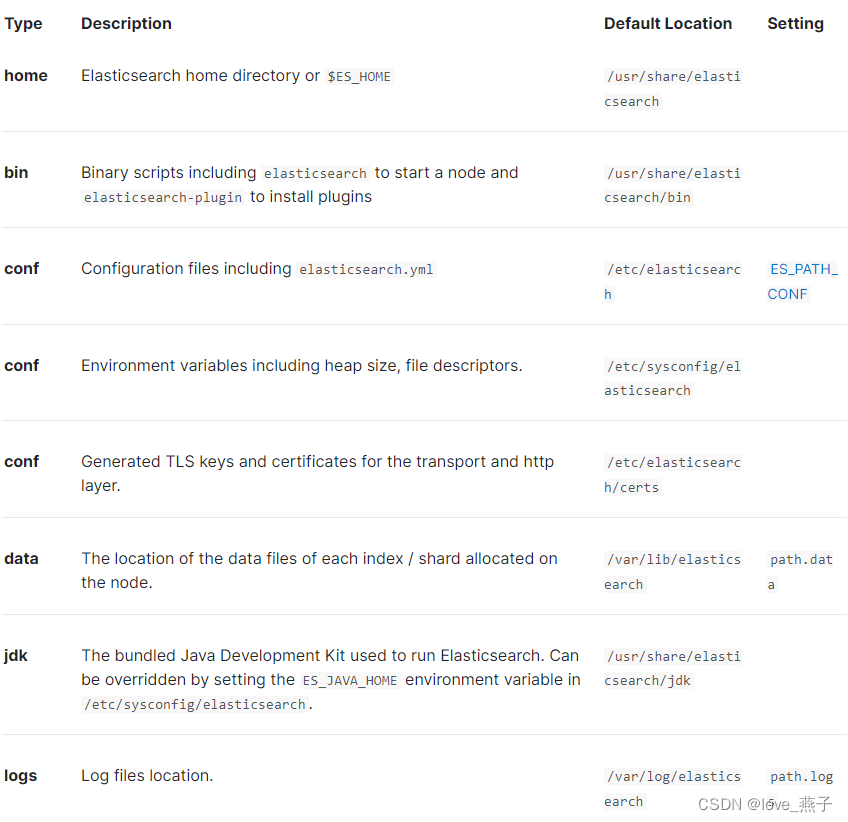Click the Description column header
The width and height of the screenshot is (848, 822).
pos(126,24)
